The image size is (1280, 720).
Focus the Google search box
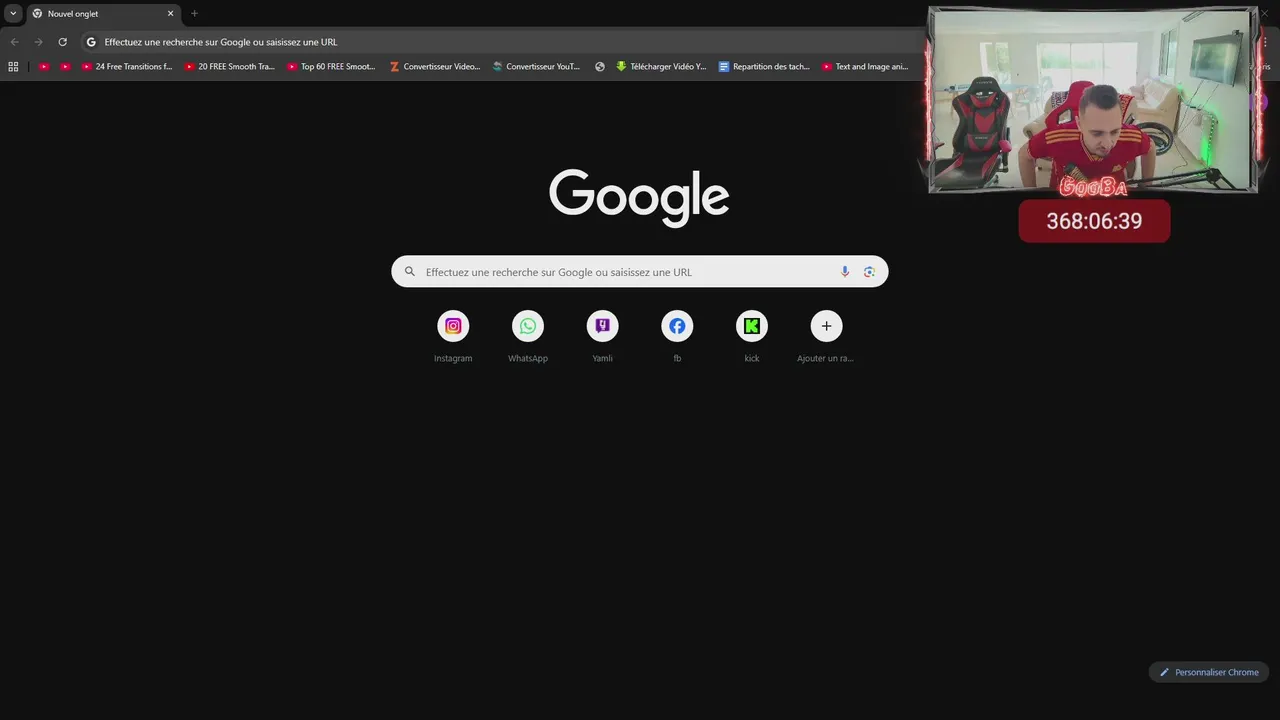640,272
